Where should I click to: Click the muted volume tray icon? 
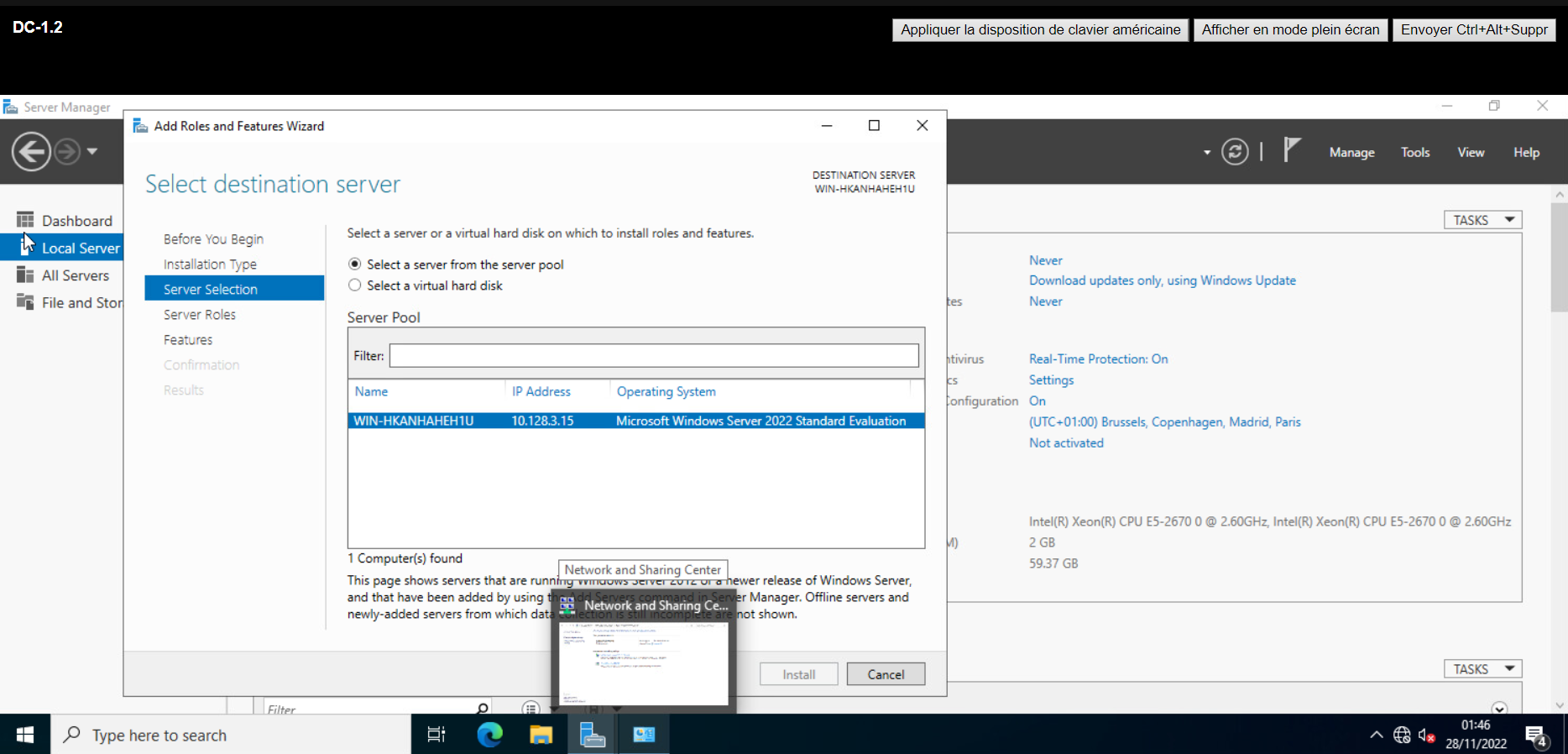1426,736
